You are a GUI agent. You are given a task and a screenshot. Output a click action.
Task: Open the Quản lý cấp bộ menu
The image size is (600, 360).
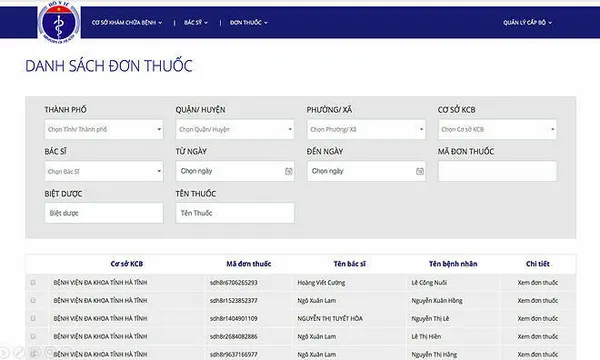(527, 23)
